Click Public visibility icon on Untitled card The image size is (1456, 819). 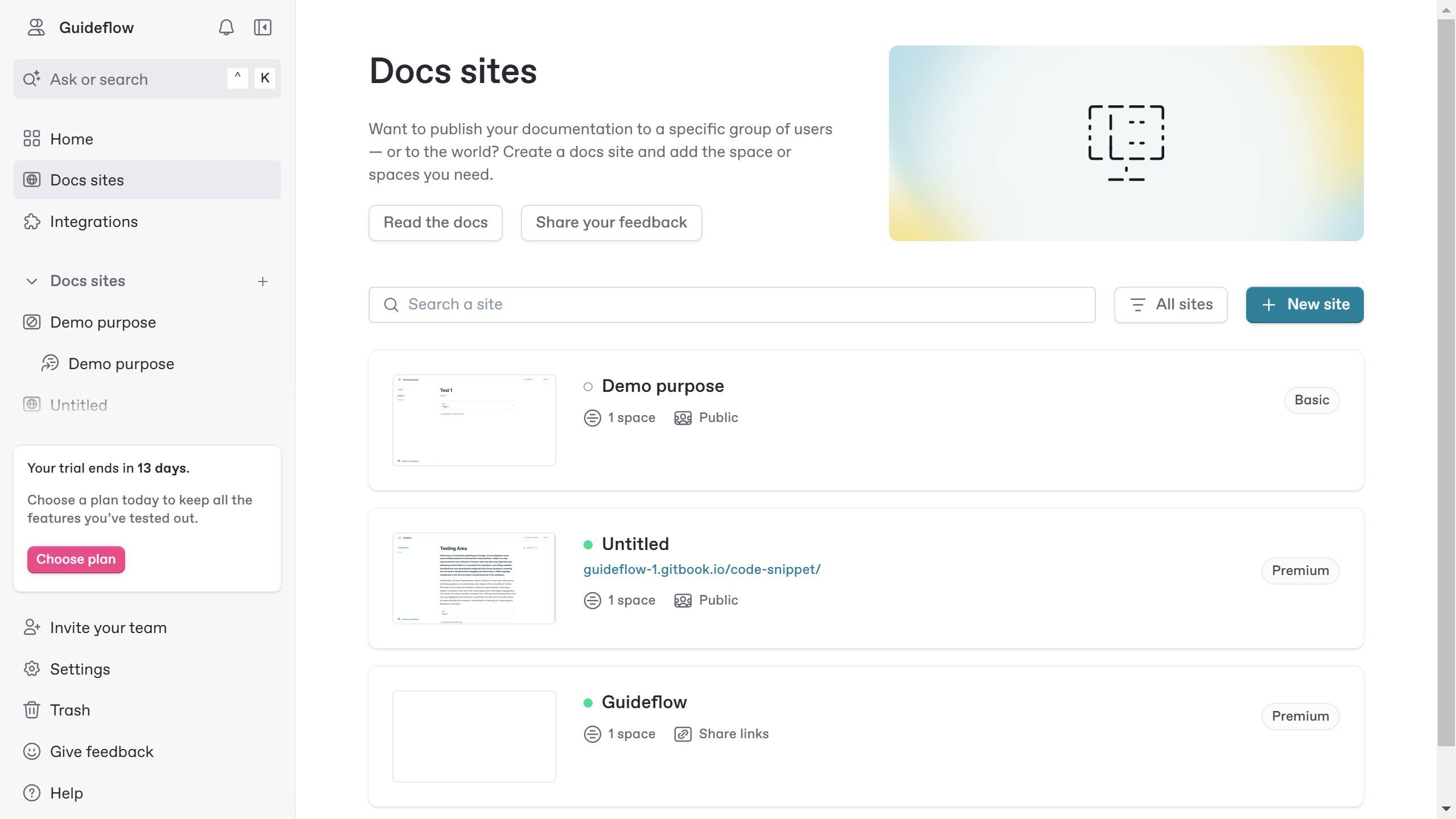tap(682, 601)
